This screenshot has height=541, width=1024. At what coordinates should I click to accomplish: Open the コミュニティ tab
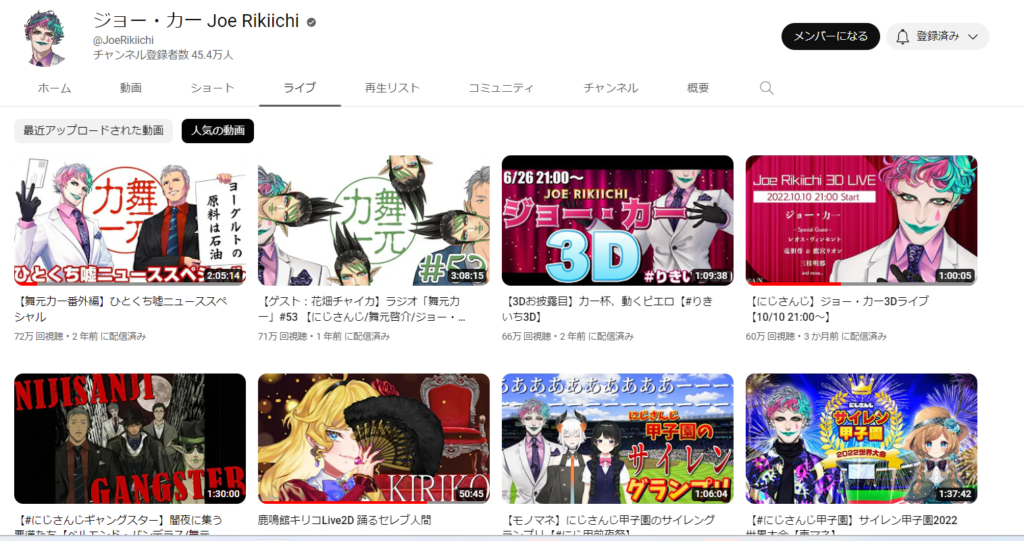coord(501,88)
